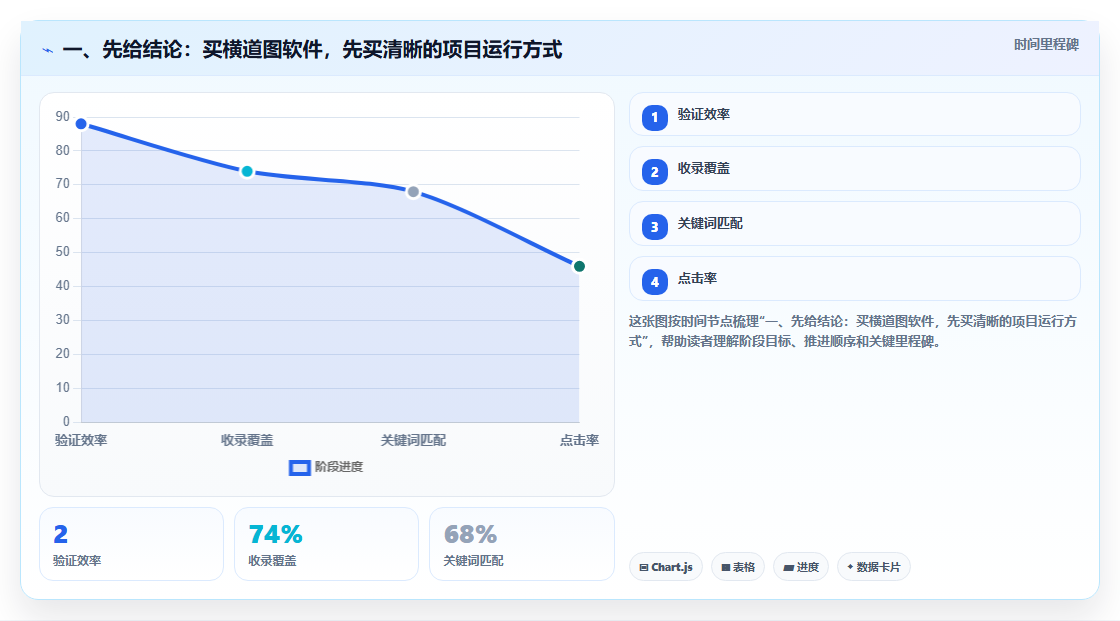Screen dimensions: 1120x621
Task: Click the y-axis value 90
Action: tap(63, 116)
